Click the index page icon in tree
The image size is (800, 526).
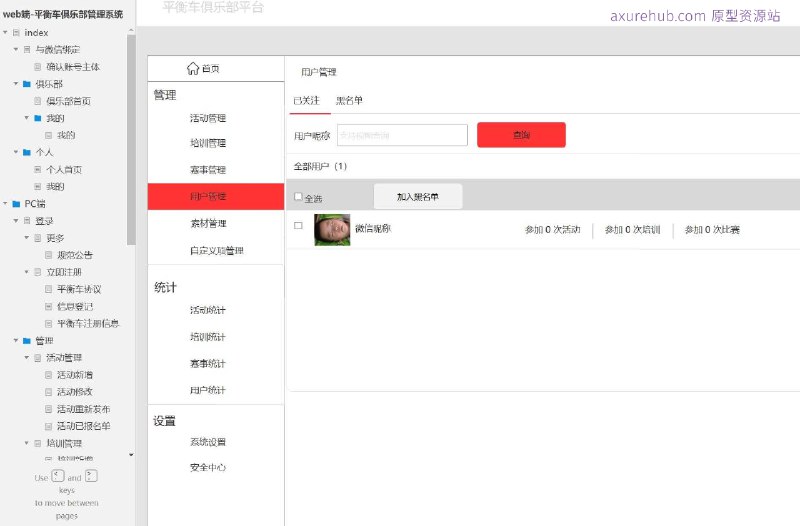(x=16, y=33)
